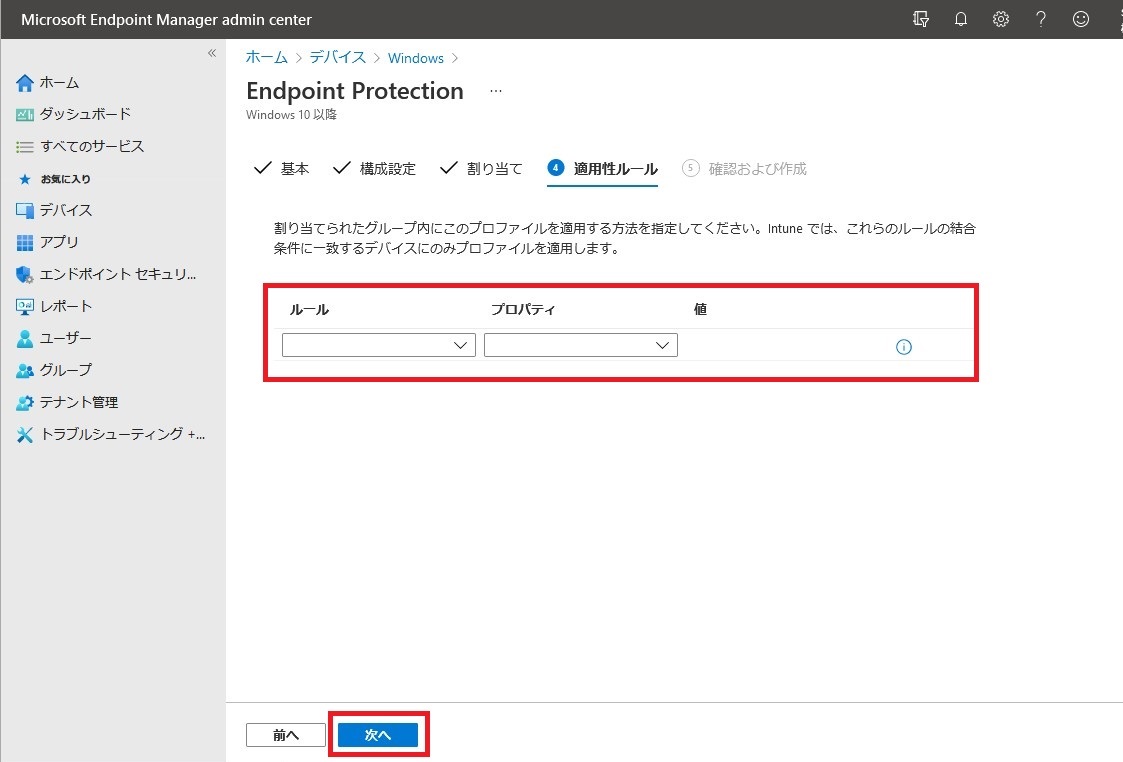Expand the ルール dropdown

379,345
